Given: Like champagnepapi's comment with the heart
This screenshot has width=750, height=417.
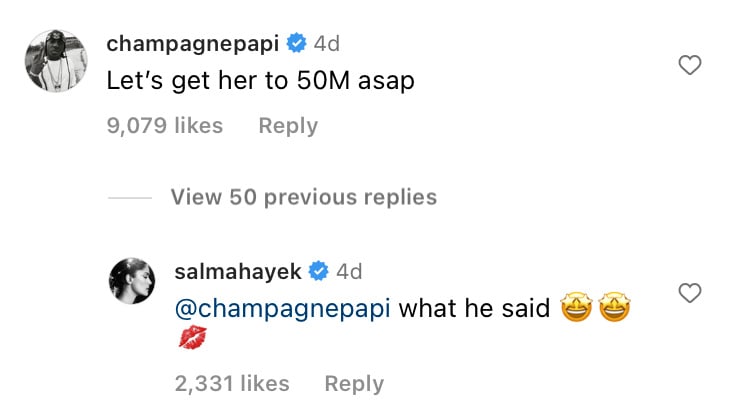Looking at the screenshot, I should pos(689,66).
